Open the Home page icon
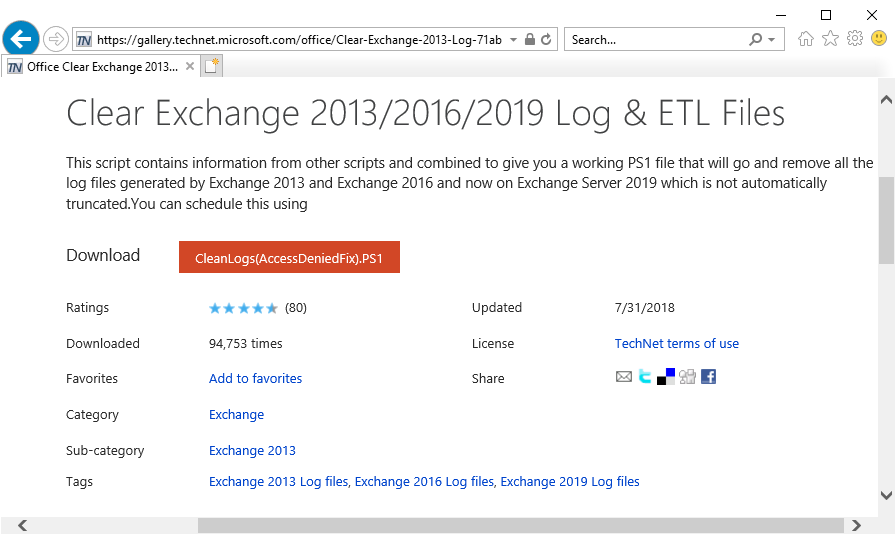This screenshot has width=896, height=535. (806, 39)
